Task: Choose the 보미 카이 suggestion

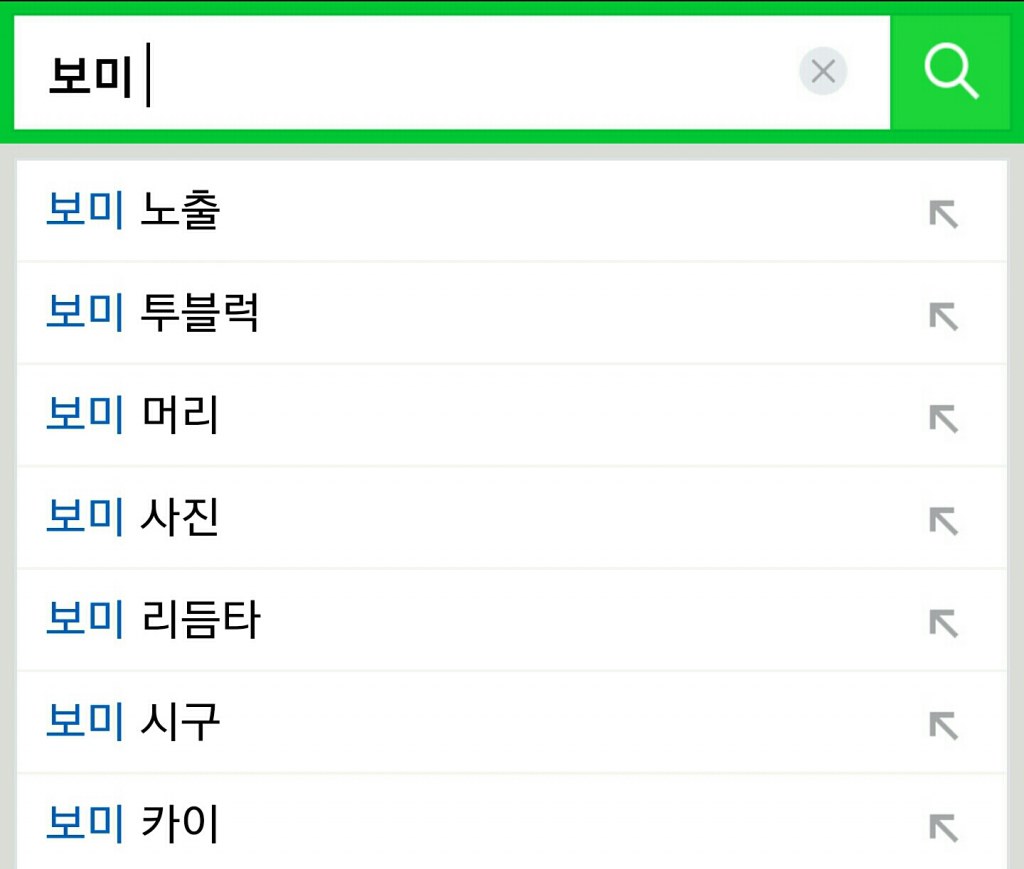Action: pyautogui.click(x=133, y=825)
